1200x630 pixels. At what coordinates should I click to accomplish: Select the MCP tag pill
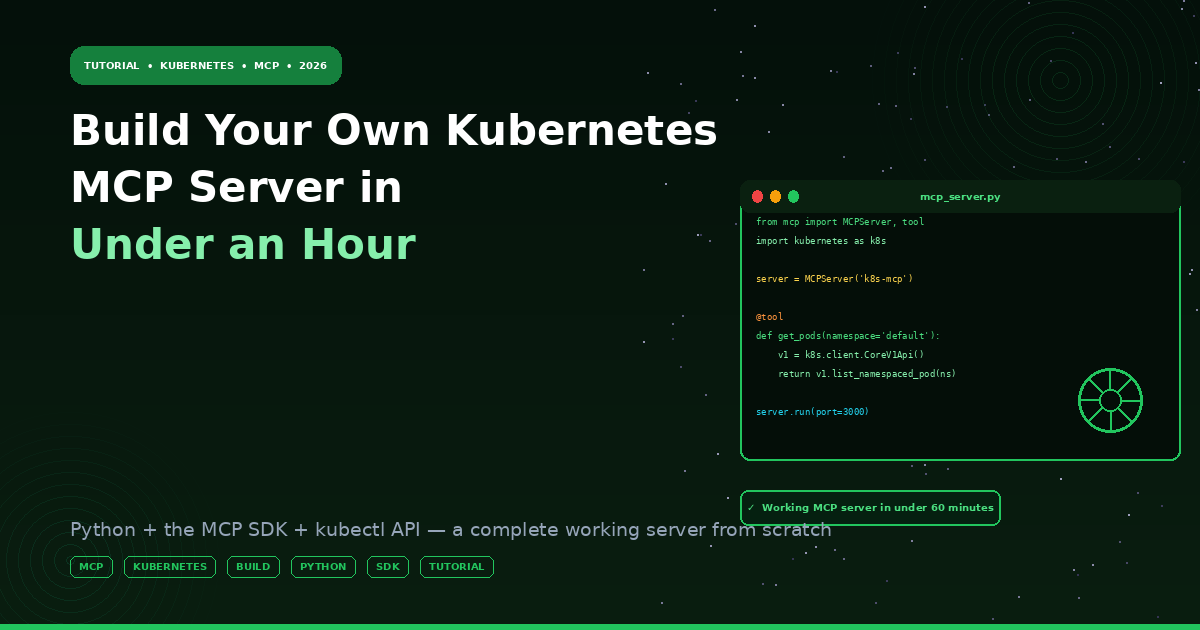click(x=91, y=567)
